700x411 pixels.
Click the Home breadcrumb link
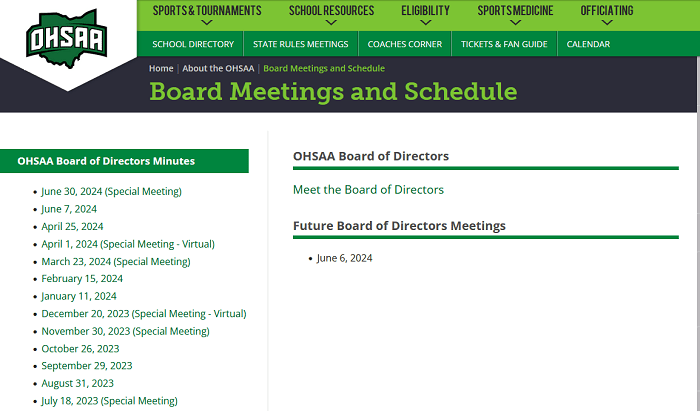[x=161, y=68]
